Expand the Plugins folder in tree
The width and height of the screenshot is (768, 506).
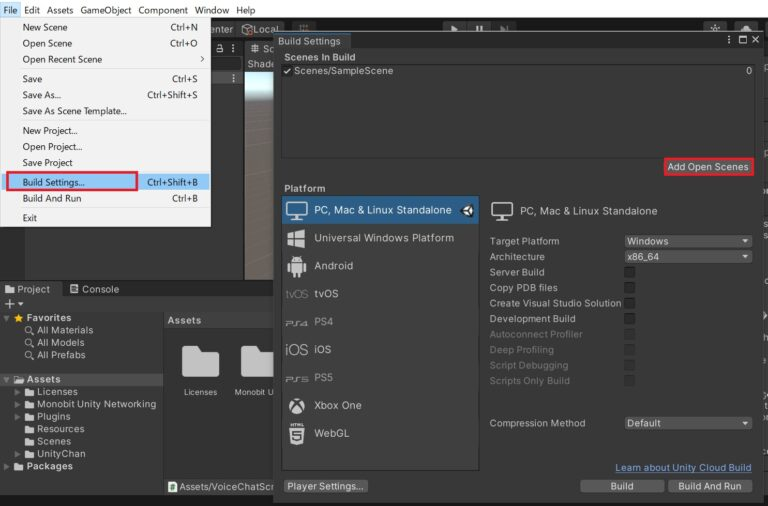point(18,417)
